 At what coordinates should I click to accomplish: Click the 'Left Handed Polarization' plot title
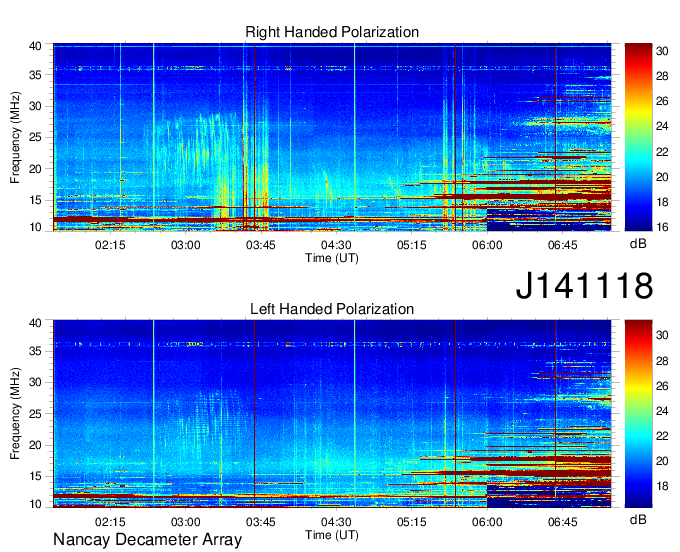tap(332, 309)
